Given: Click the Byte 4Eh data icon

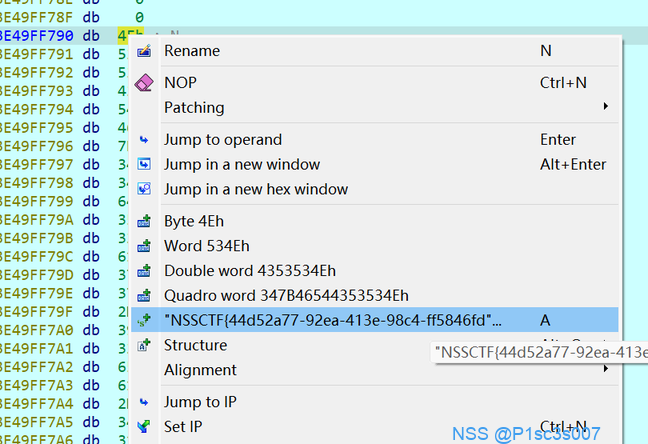Looking at the screenshot, I should tap(144, 222).
